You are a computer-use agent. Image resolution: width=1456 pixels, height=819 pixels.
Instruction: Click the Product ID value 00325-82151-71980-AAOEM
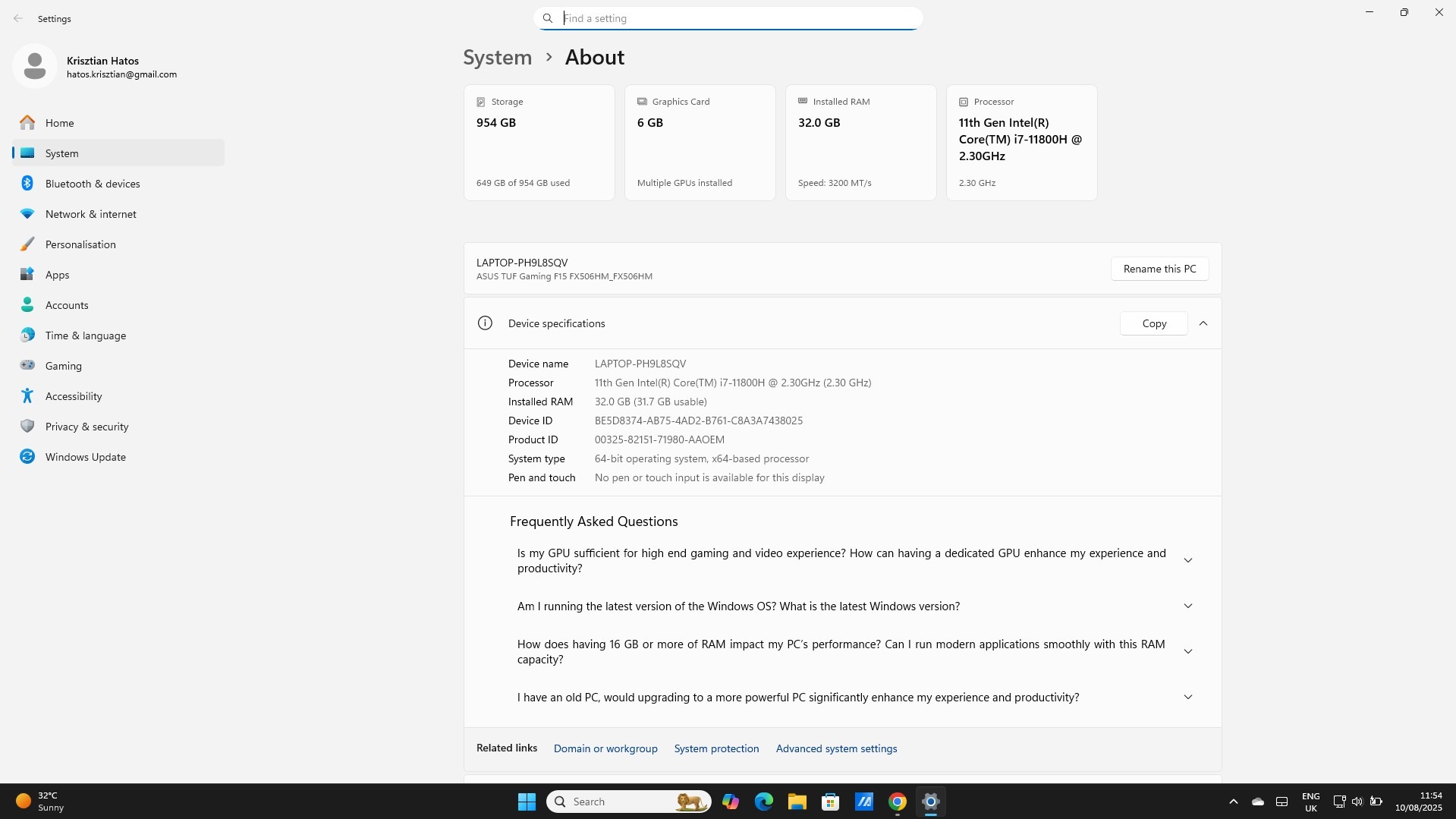(659, 439)
